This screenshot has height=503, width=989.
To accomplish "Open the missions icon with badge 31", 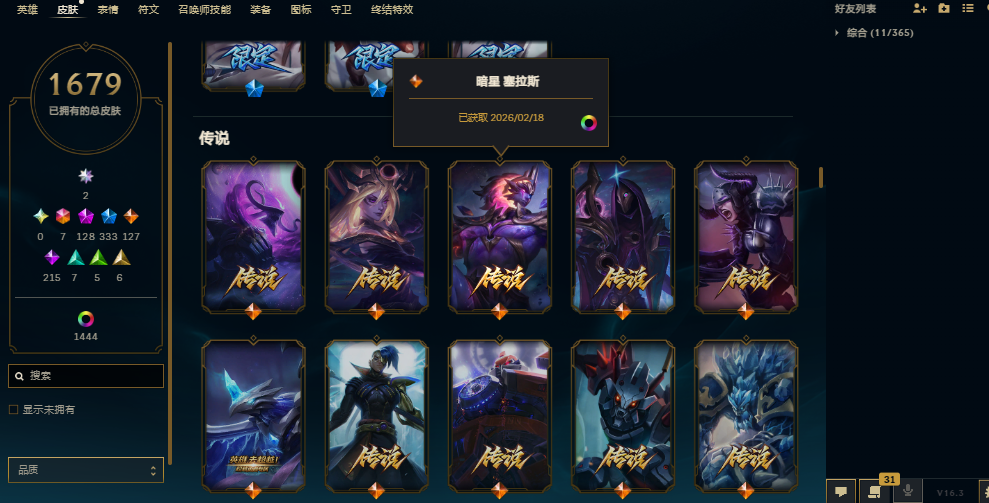I will coord(875,492).
